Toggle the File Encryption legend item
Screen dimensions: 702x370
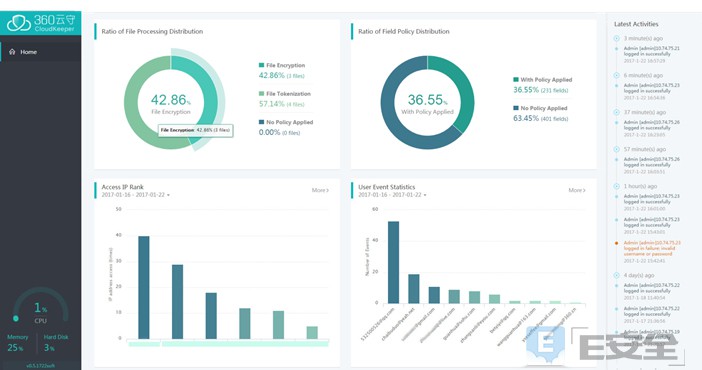tap(282, 65)
